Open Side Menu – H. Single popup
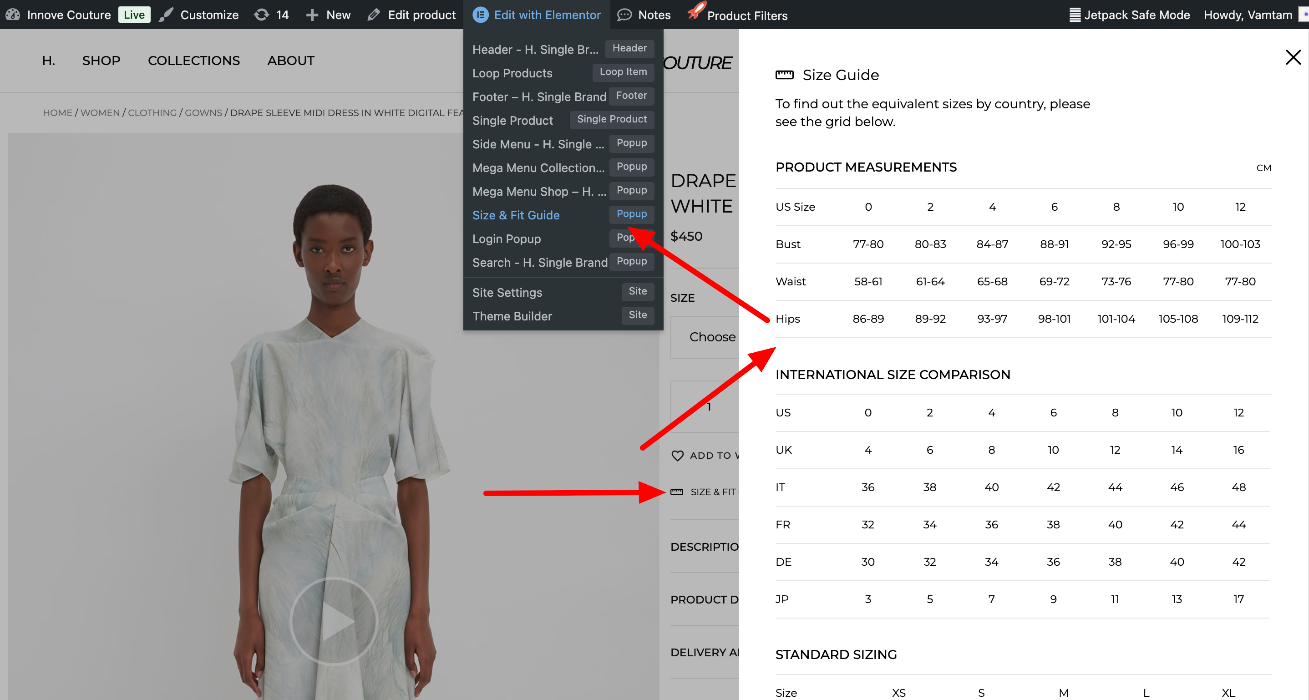The height and width of the screenshot is (700, 1309). [562, 144]
